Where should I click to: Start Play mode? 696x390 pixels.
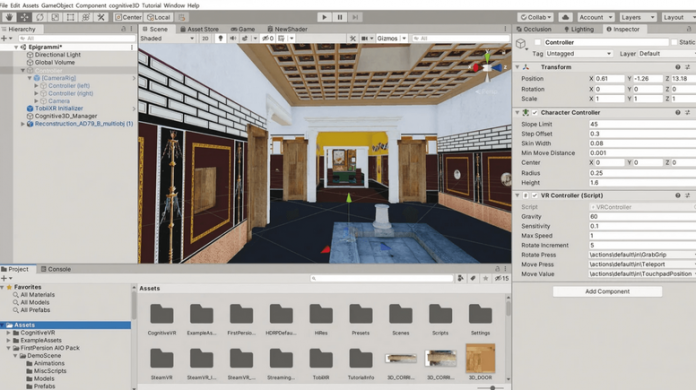pos(324,17)
